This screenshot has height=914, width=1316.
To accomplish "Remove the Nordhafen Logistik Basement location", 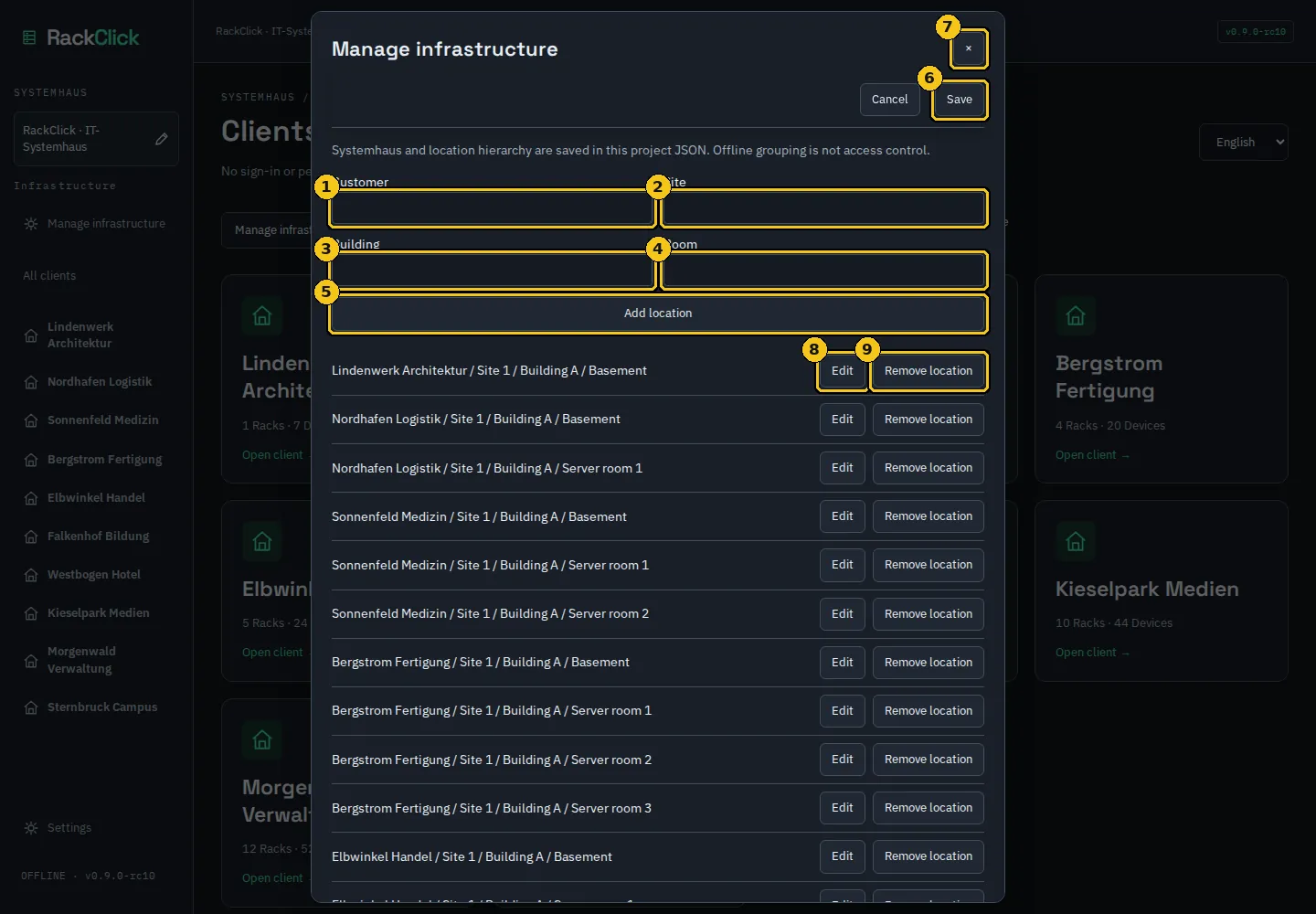I will coord(929,420).
